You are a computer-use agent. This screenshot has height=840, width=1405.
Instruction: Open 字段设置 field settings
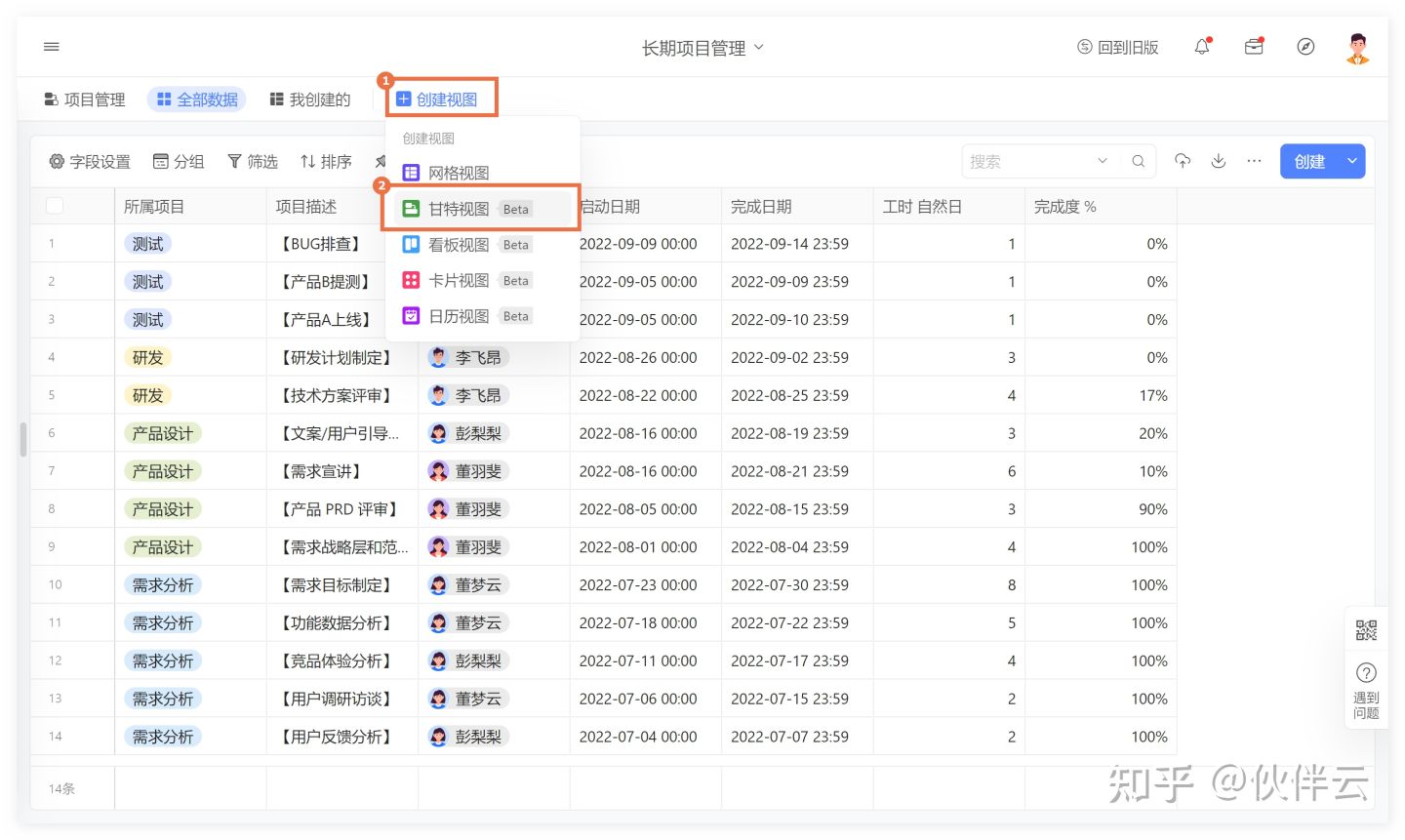point(90,162)
